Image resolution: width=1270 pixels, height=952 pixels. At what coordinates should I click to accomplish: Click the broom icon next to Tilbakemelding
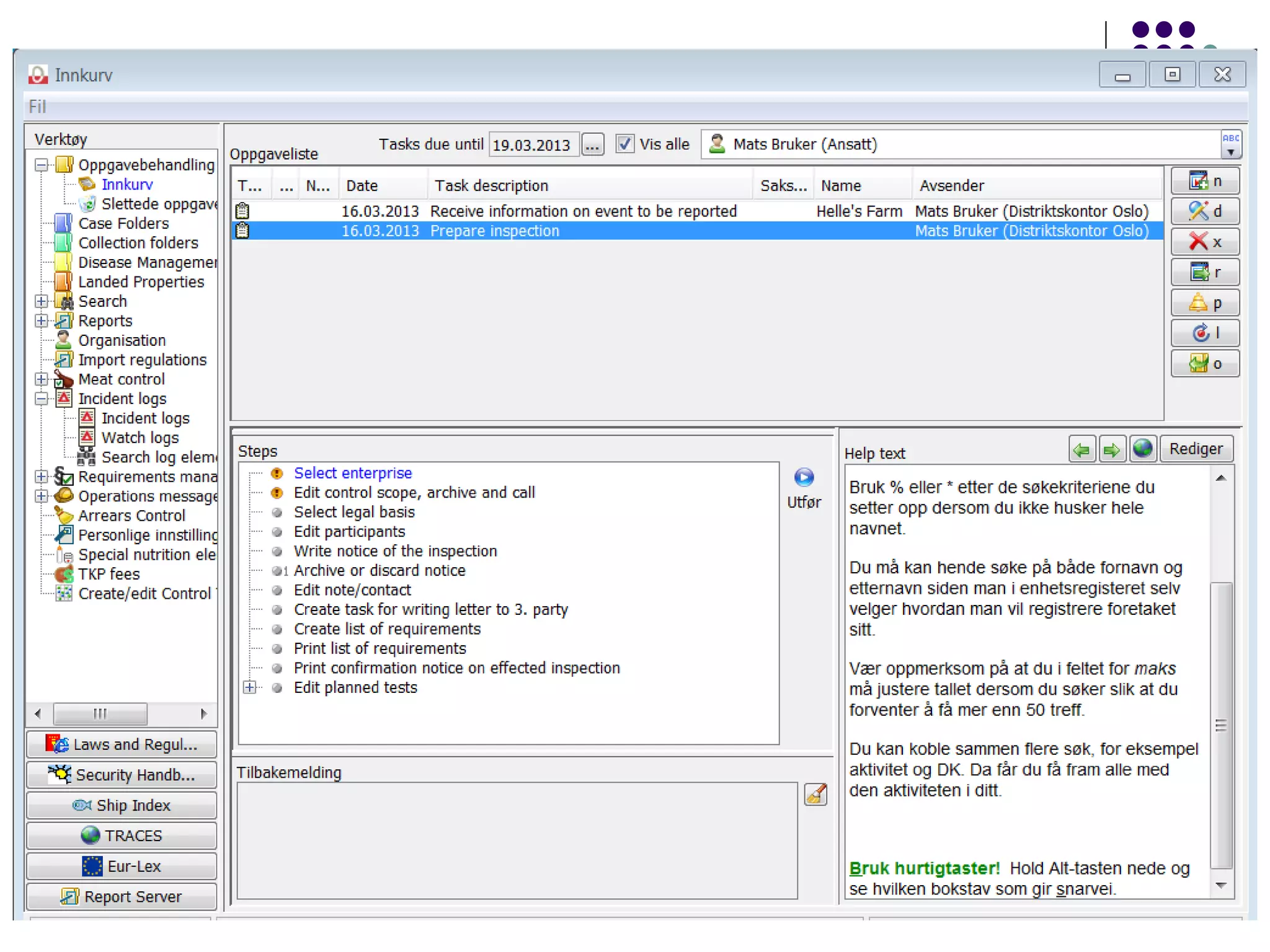tap(815, 794)
